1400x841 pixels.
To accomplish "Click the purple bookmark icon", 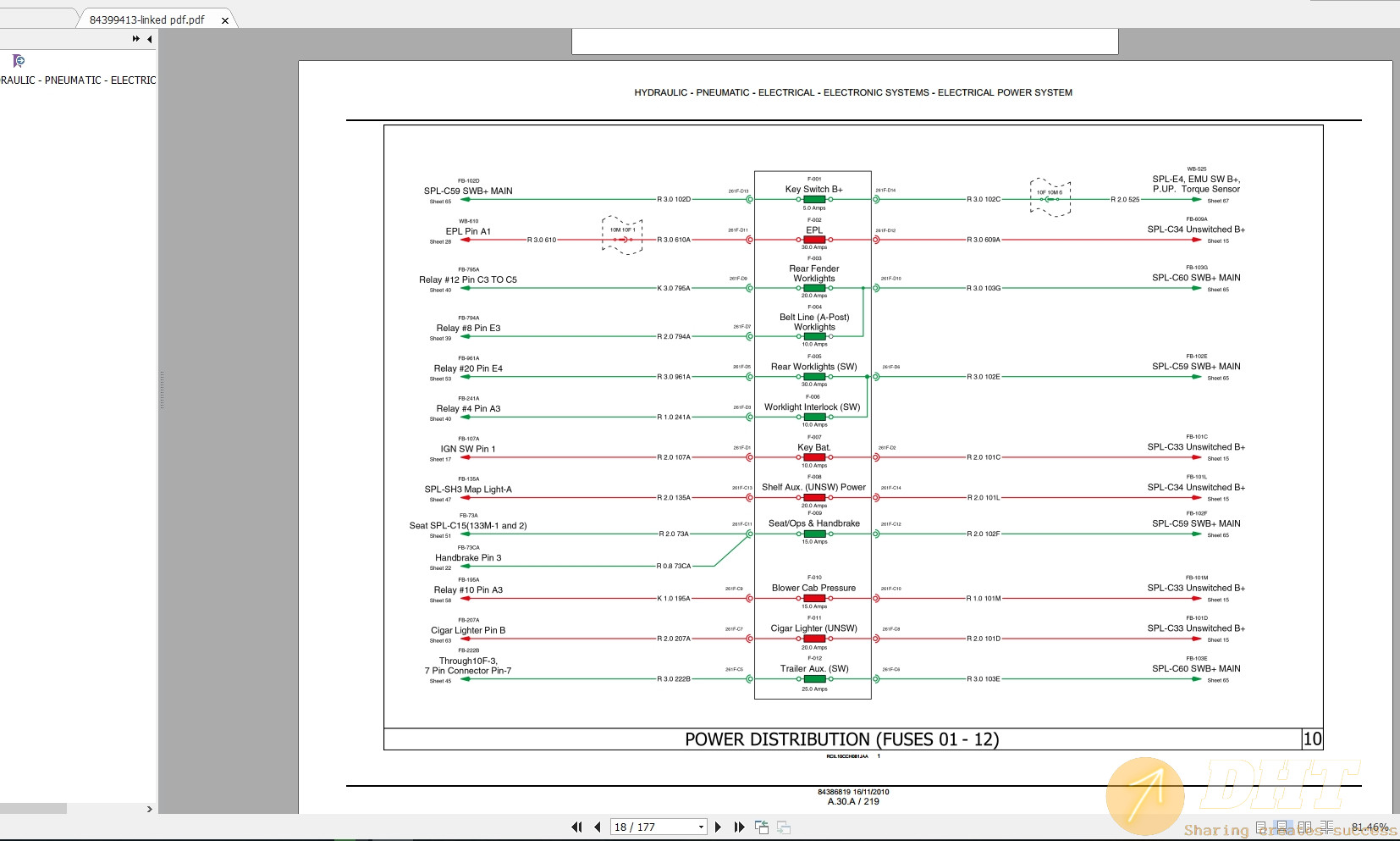I will pos(19,61).
